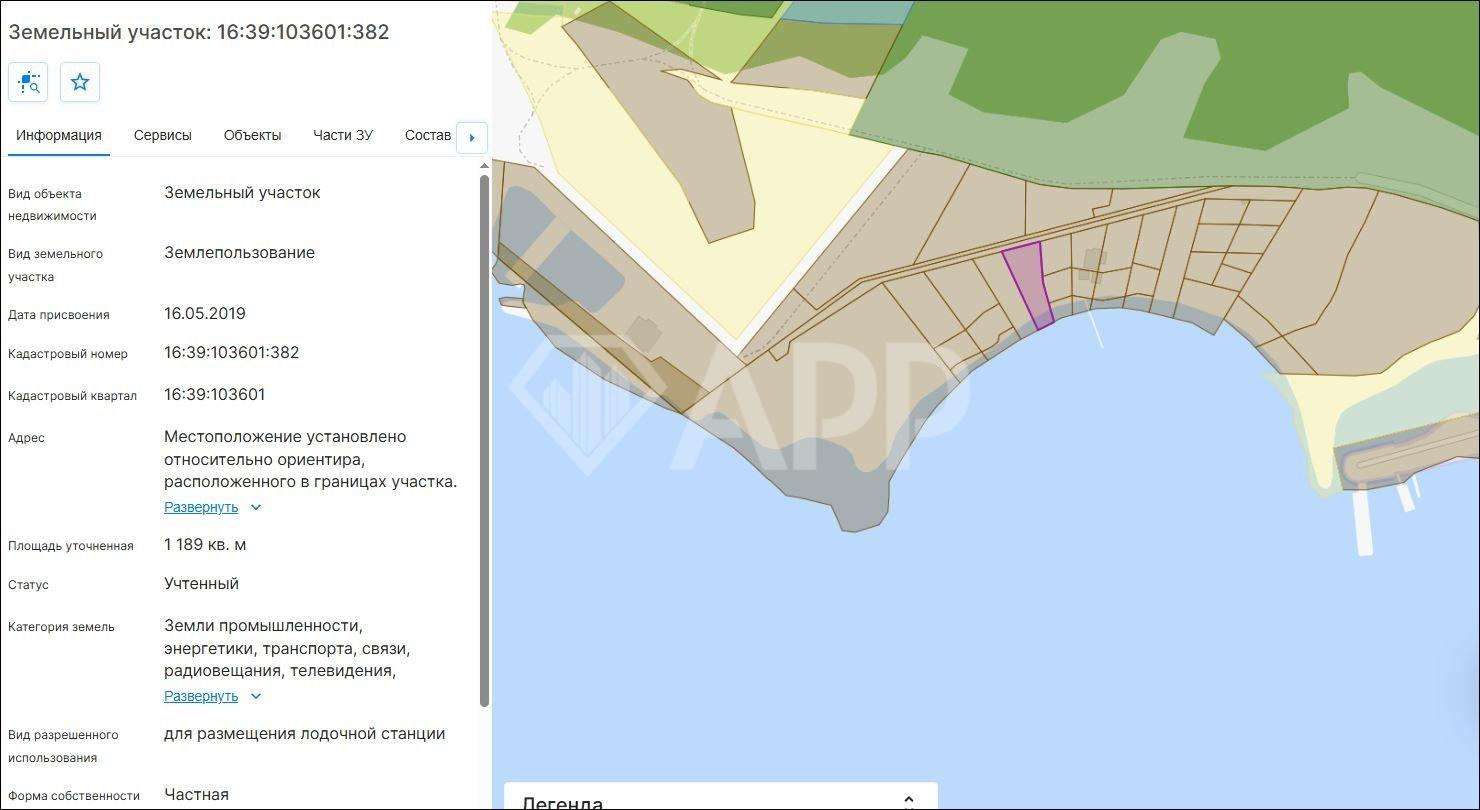Open the Сервисы tab

[163, 135]
